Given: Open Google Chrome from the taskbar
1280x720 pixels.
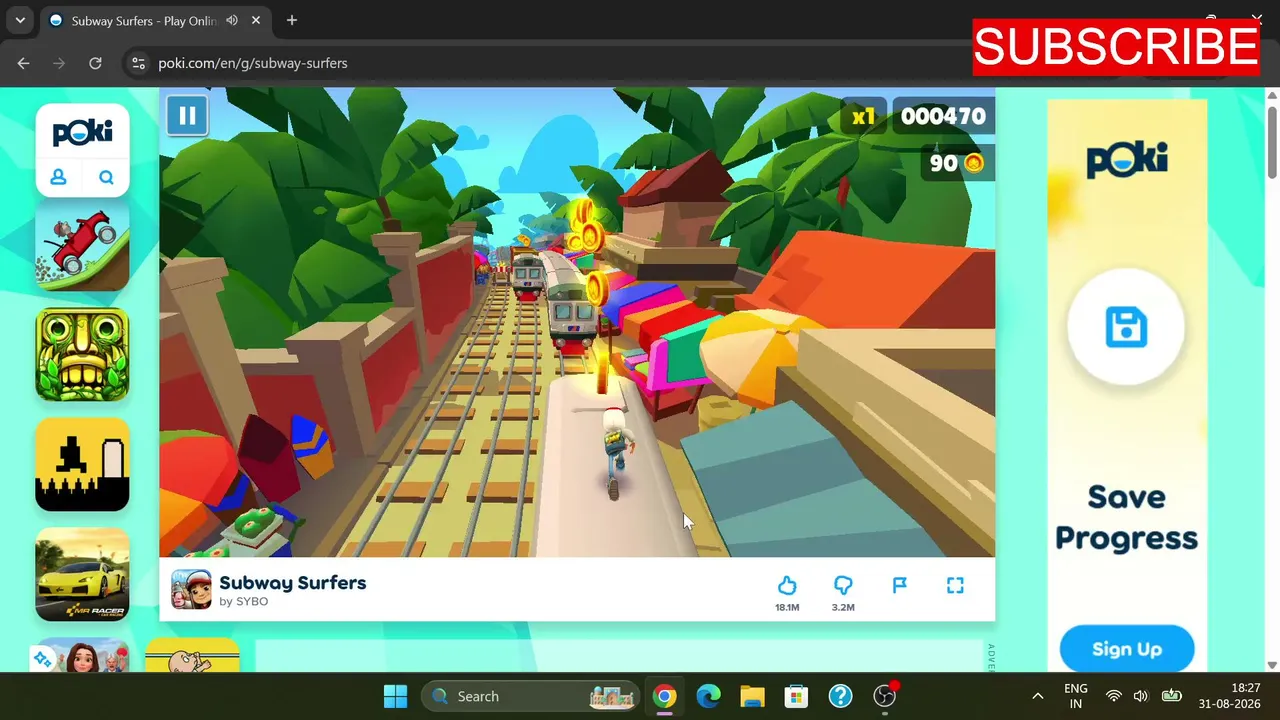Looking at the screenshot, I should [x=664, y=696].
